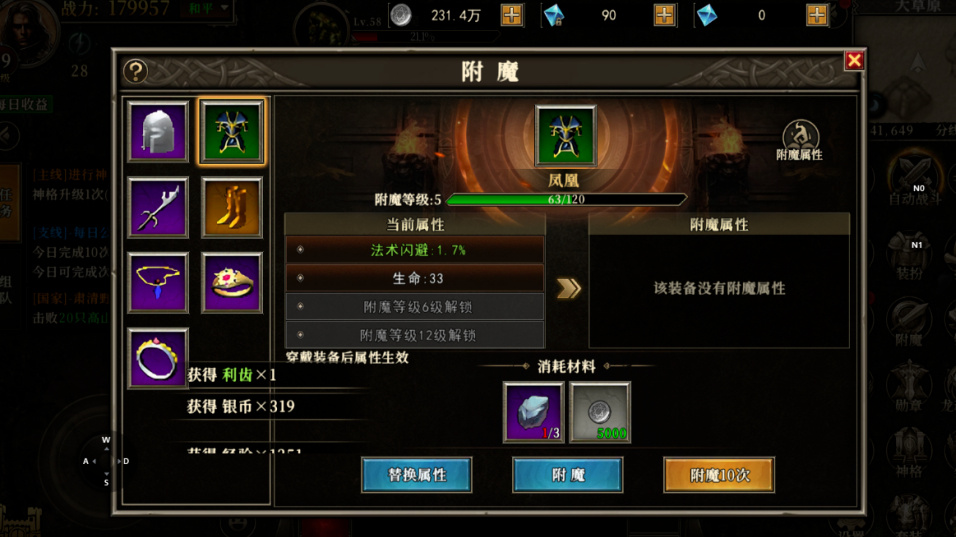Open the question mark help icon

click(x=135, y=71)
